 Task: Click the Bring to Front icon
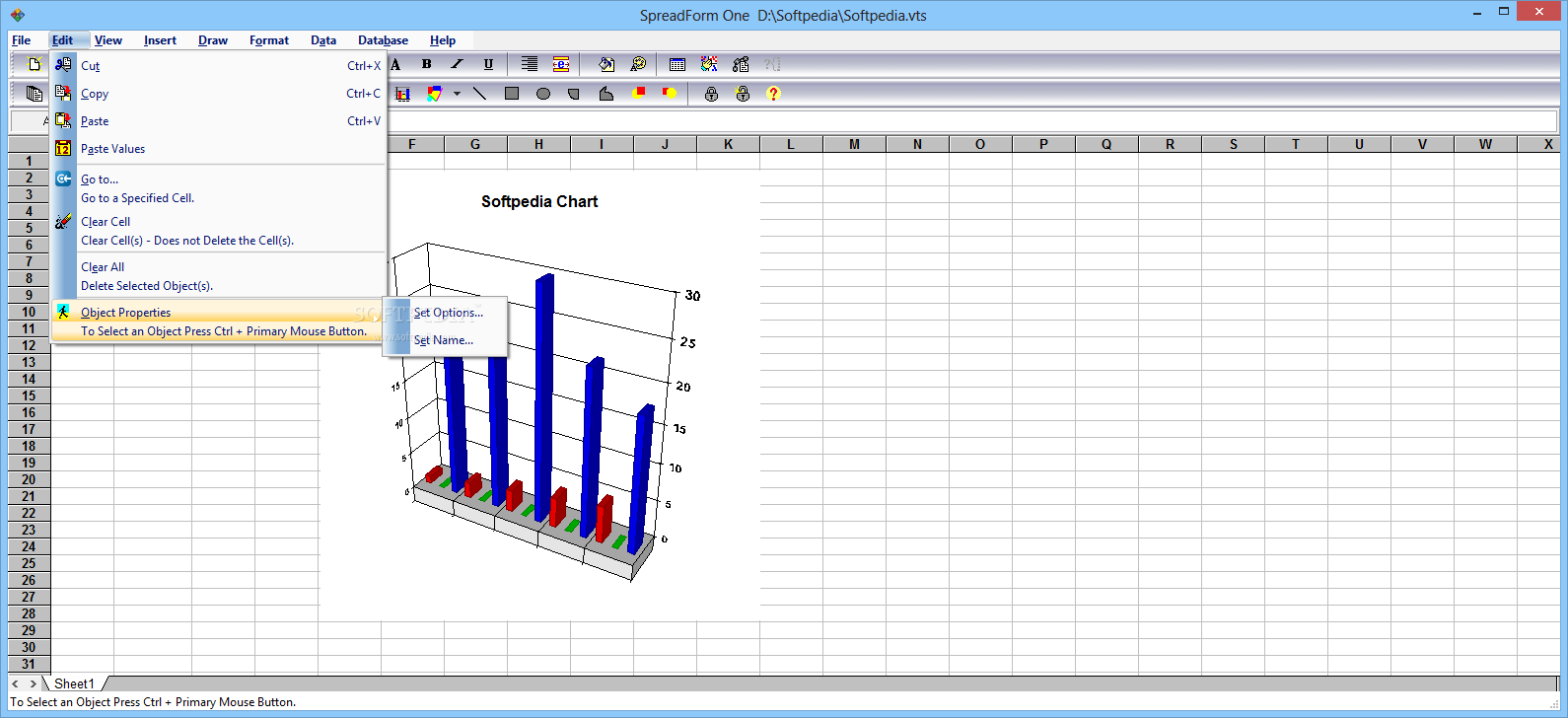click(638, 94)
